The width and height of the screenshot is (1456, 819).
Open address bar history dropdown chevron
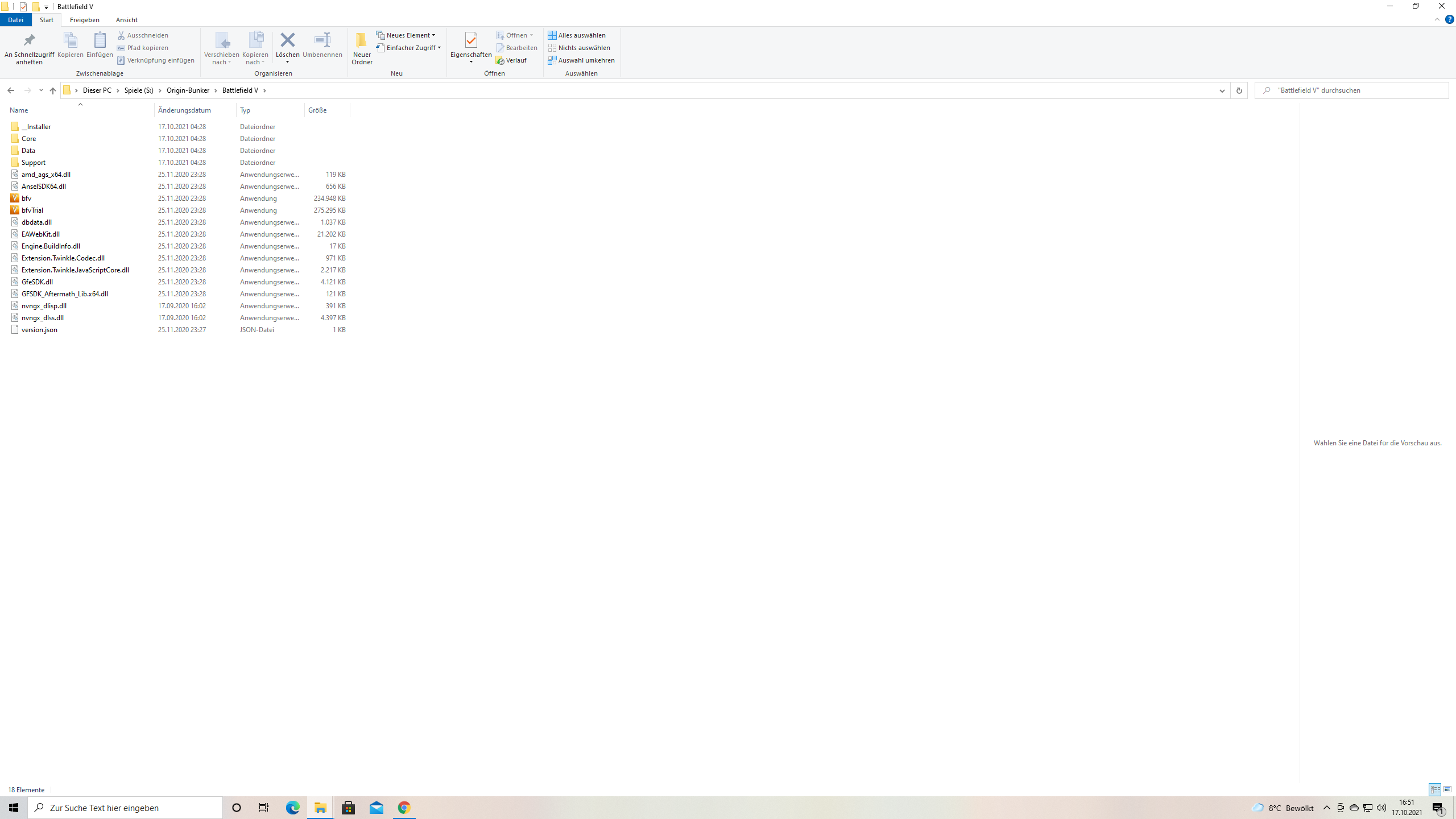point(1222,90)
